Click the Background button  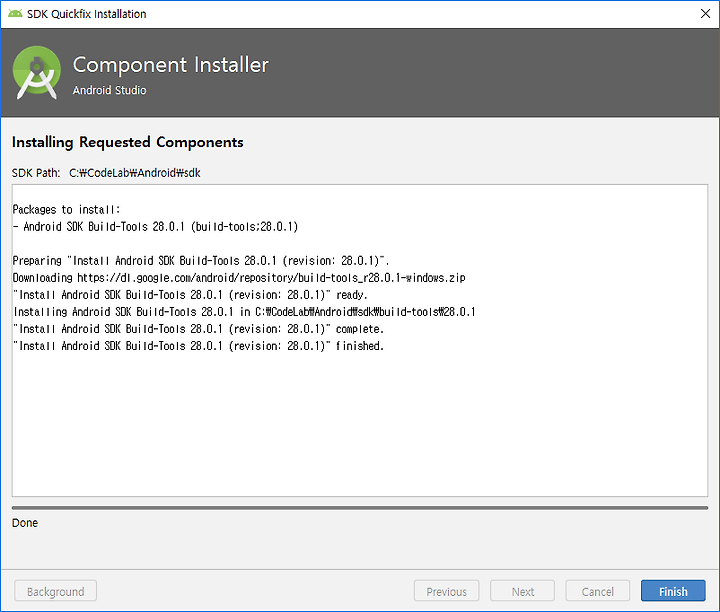point(56,591)
